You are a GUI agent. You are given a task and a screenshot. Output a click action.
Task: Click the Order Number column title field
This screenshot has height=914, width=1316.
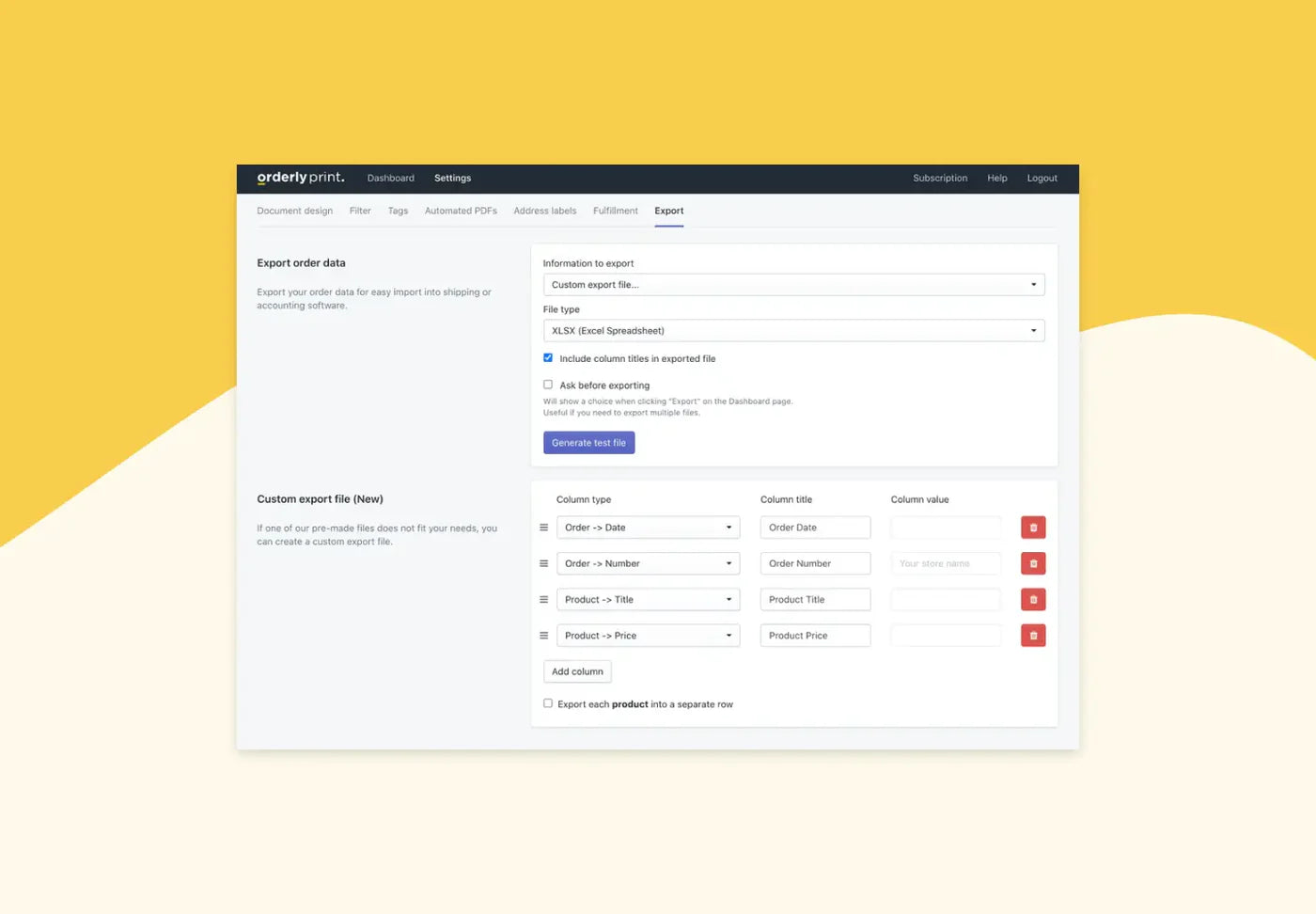814,563
